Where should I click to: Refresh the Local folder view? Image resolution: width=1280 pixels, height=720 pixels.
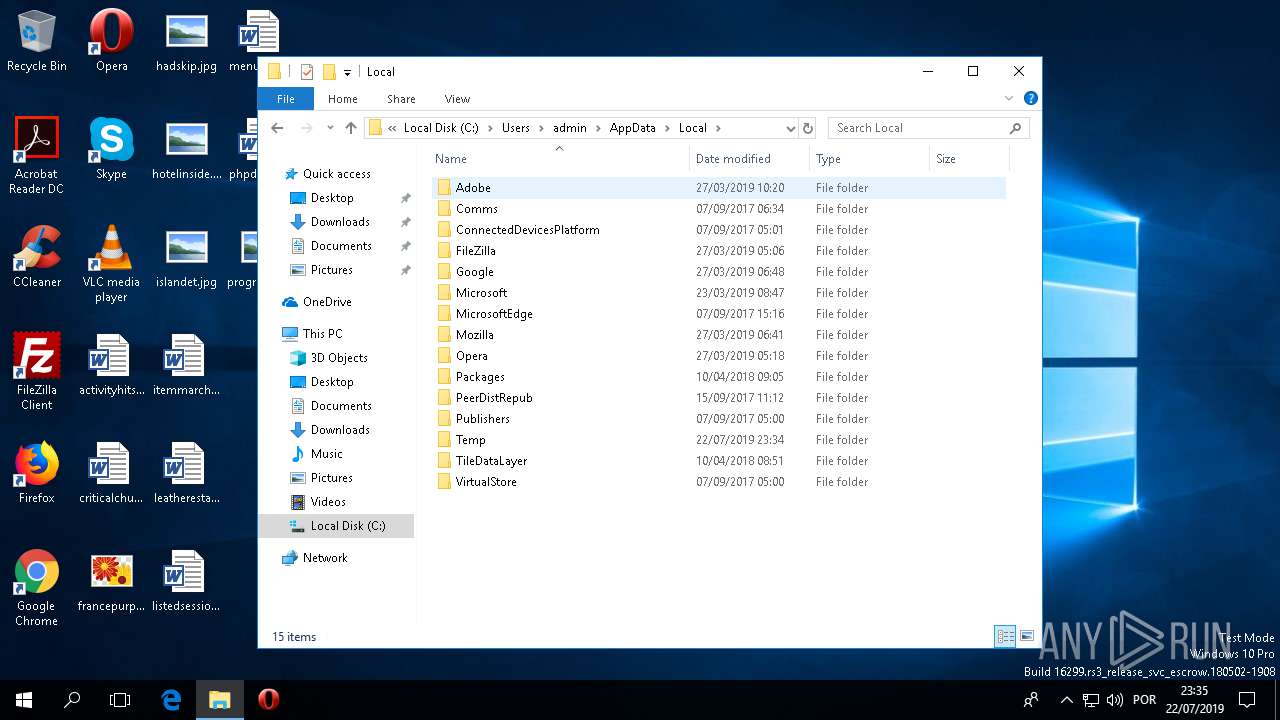click(808, 128)
